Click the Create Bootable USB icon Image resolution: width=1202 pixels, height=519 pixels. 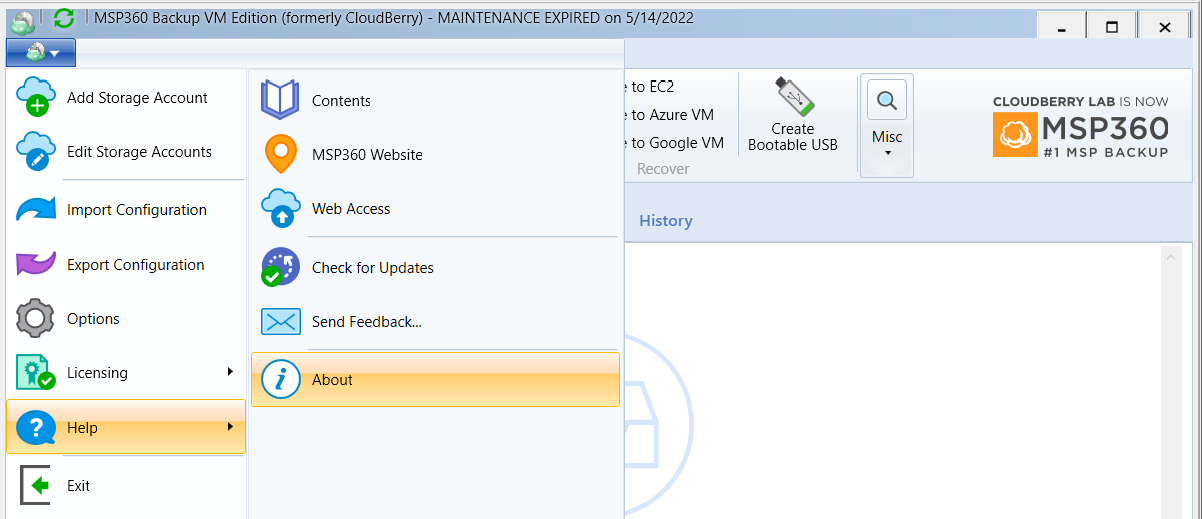tap(794, 96)
